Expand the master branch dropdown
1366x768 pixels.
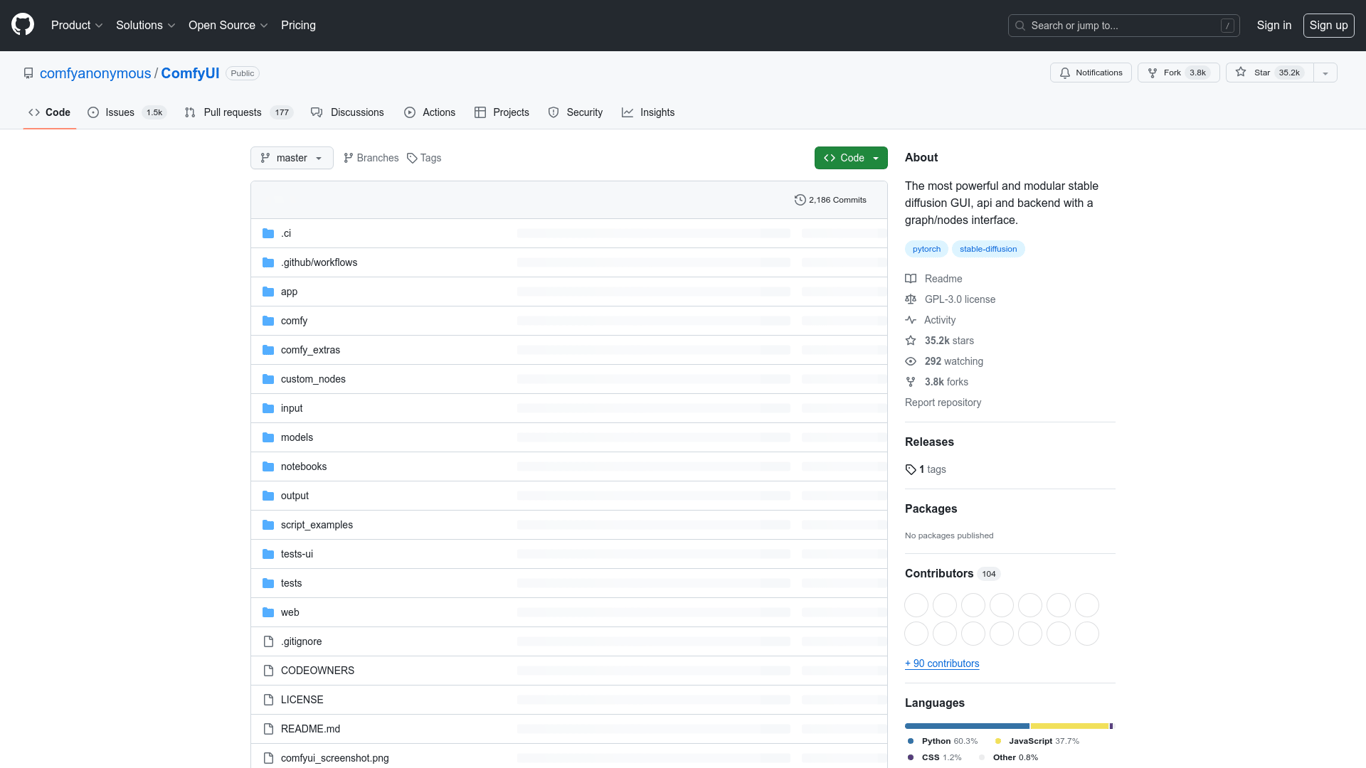point(292,158)
